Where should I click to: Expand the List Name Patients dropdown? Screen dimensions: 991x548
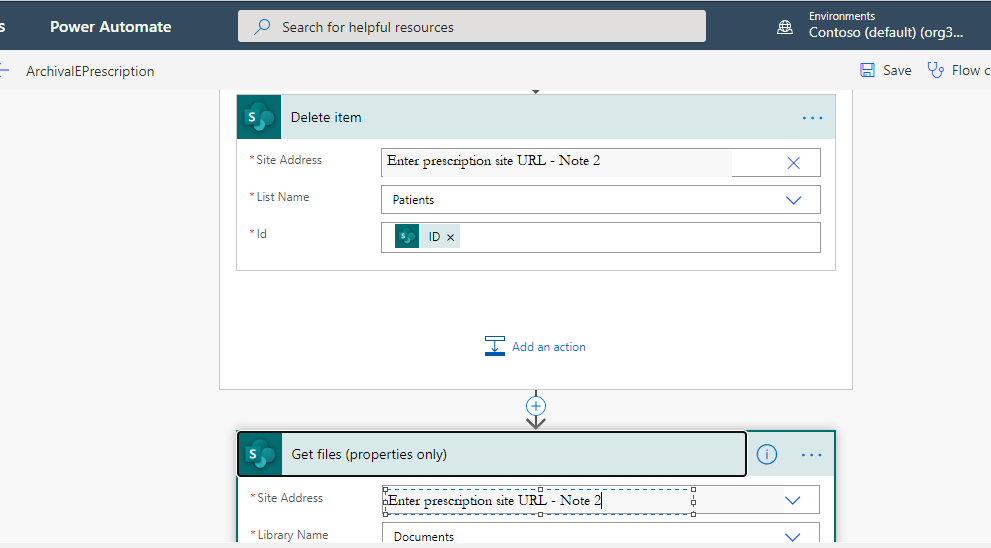[x=793, y=200]
